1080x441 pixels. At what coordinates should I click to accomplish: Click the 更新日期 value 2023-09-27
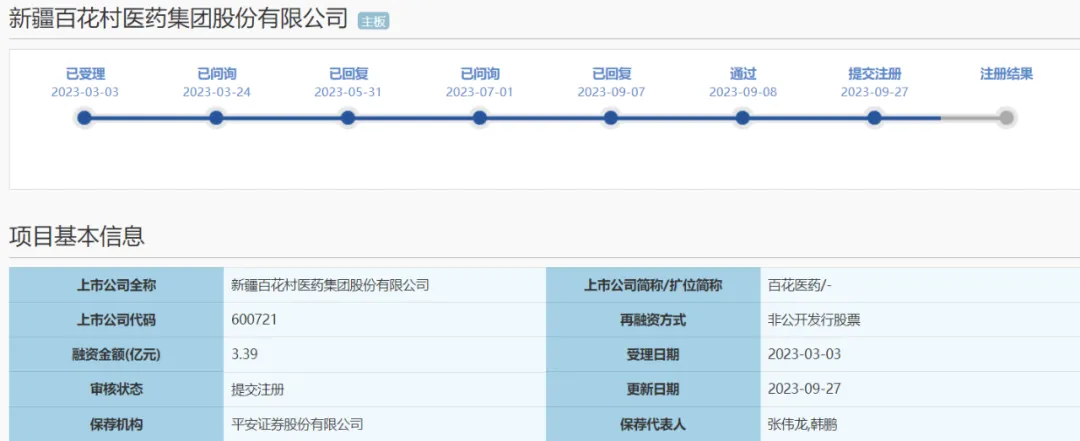pos(804,389)
